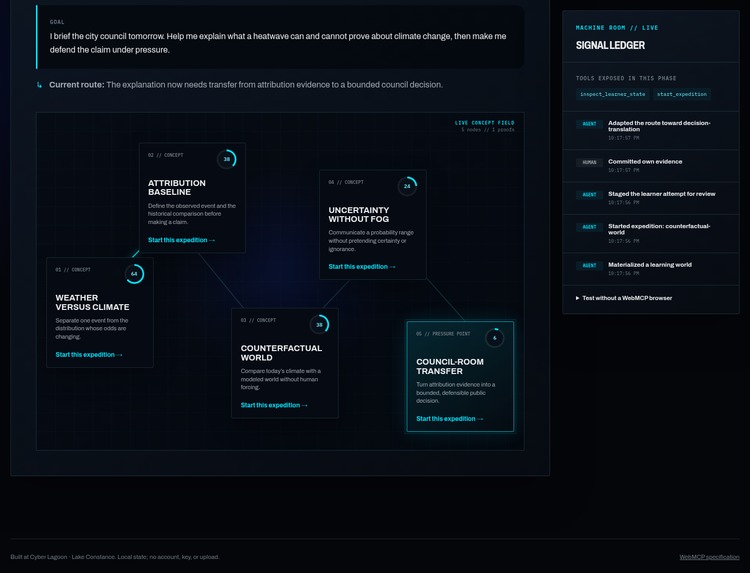
Task: Click the inspect_learner_state tool chip
Action: [612, 94]
